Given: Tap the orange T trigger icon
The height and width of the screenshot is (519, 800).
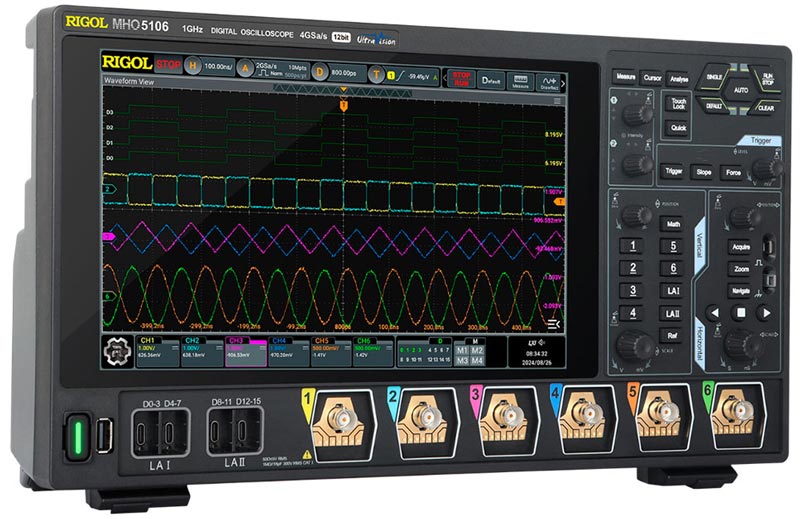Looking at the screenshot, I should 376,75.
